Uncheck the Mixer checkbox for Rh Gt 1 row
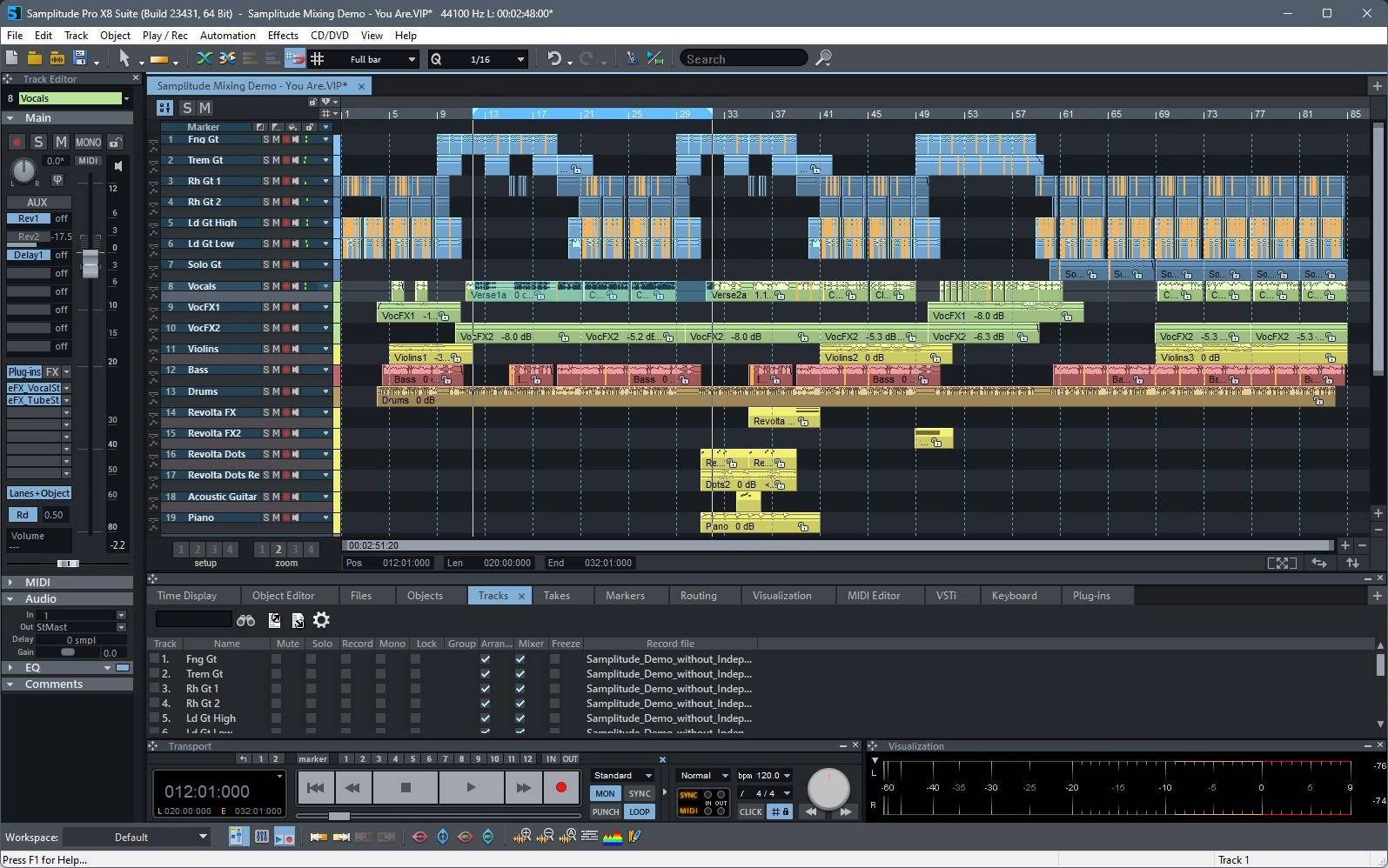 [520, 689]
